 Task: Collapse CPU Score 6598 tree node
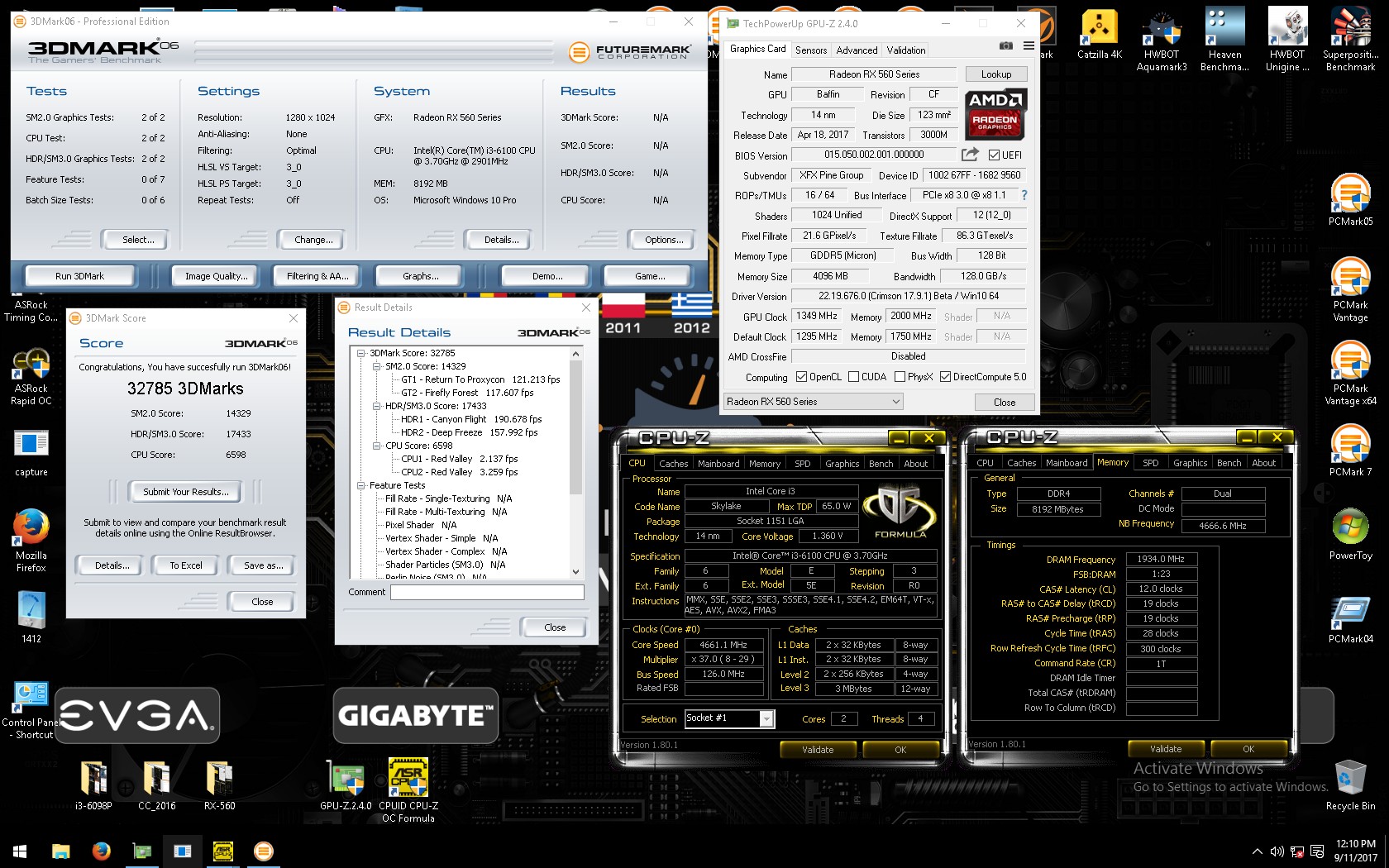coord(376,446)
